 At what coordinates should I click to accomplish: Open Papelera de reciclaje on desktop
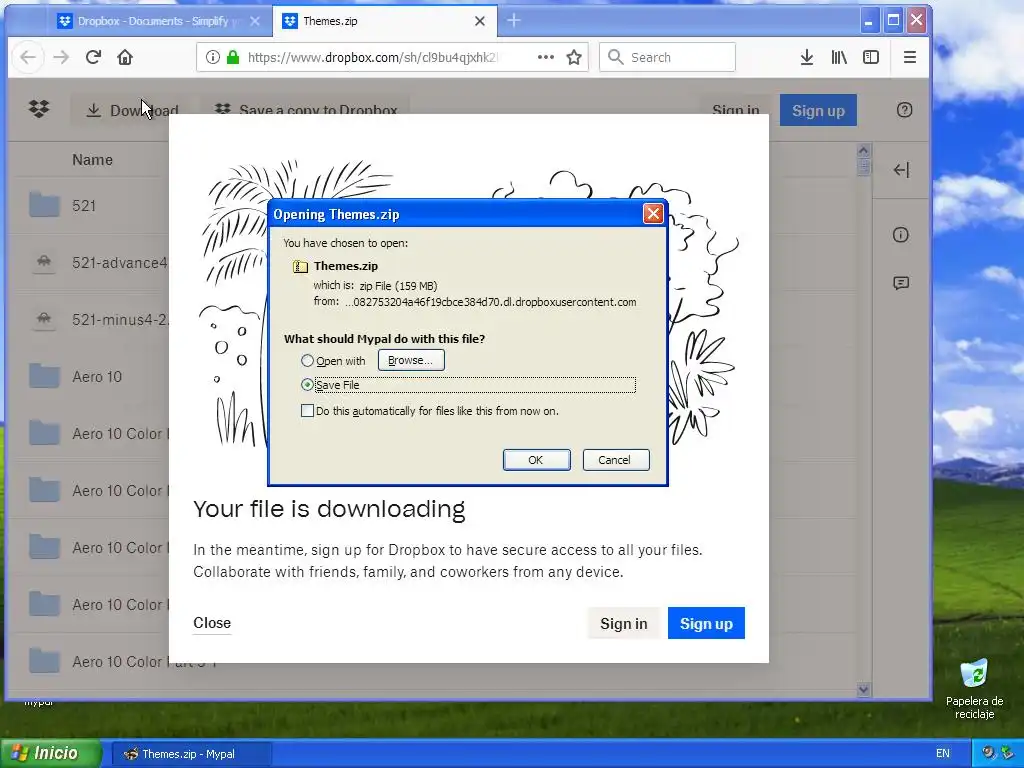coord(974,689)
